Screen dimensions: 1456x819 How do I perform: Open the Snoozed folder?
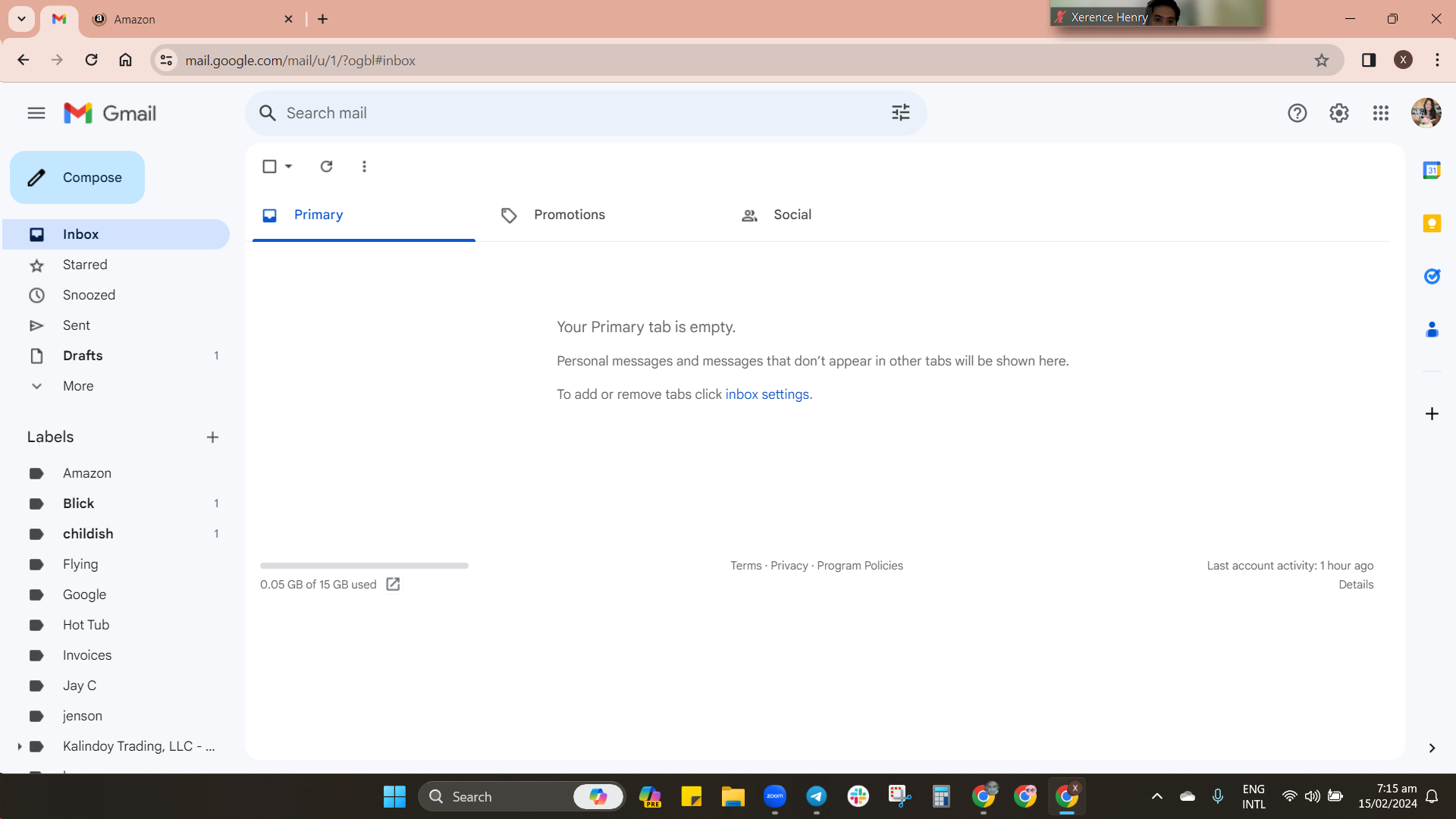click(x=115, y=295)
